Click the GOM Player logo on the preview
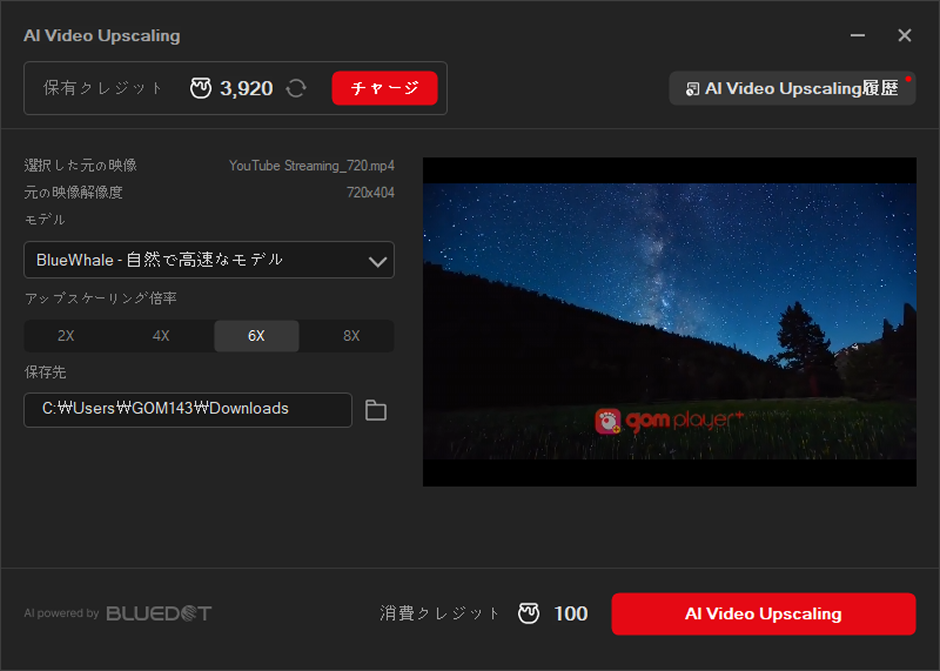Screen dimensions: 940x671 click(670, 421)
